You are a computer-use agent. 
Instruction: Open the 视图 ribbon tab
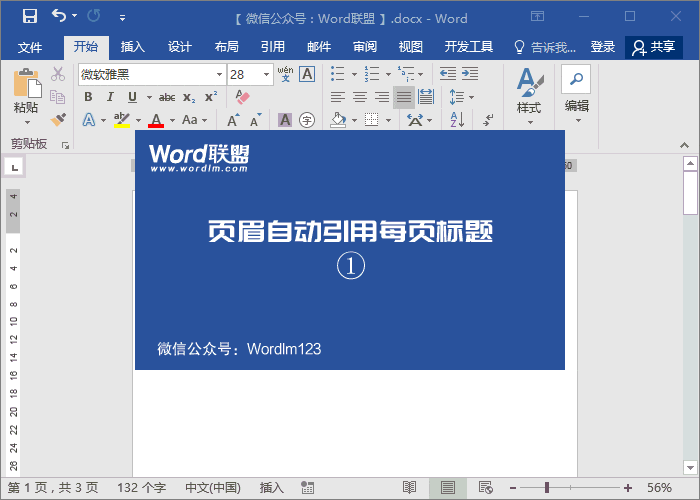pos(411,47)
